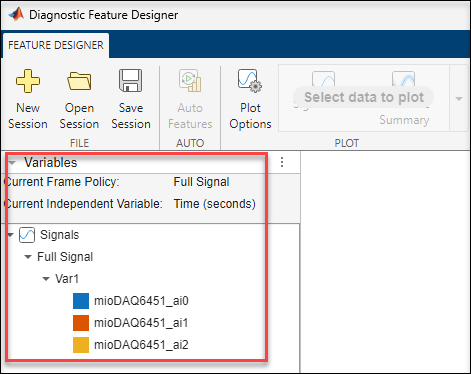Select the mioDAQ6451_ai1 signal
Image resolution: width=471 pixels, height=374 pixels.
tap(141, 323)
